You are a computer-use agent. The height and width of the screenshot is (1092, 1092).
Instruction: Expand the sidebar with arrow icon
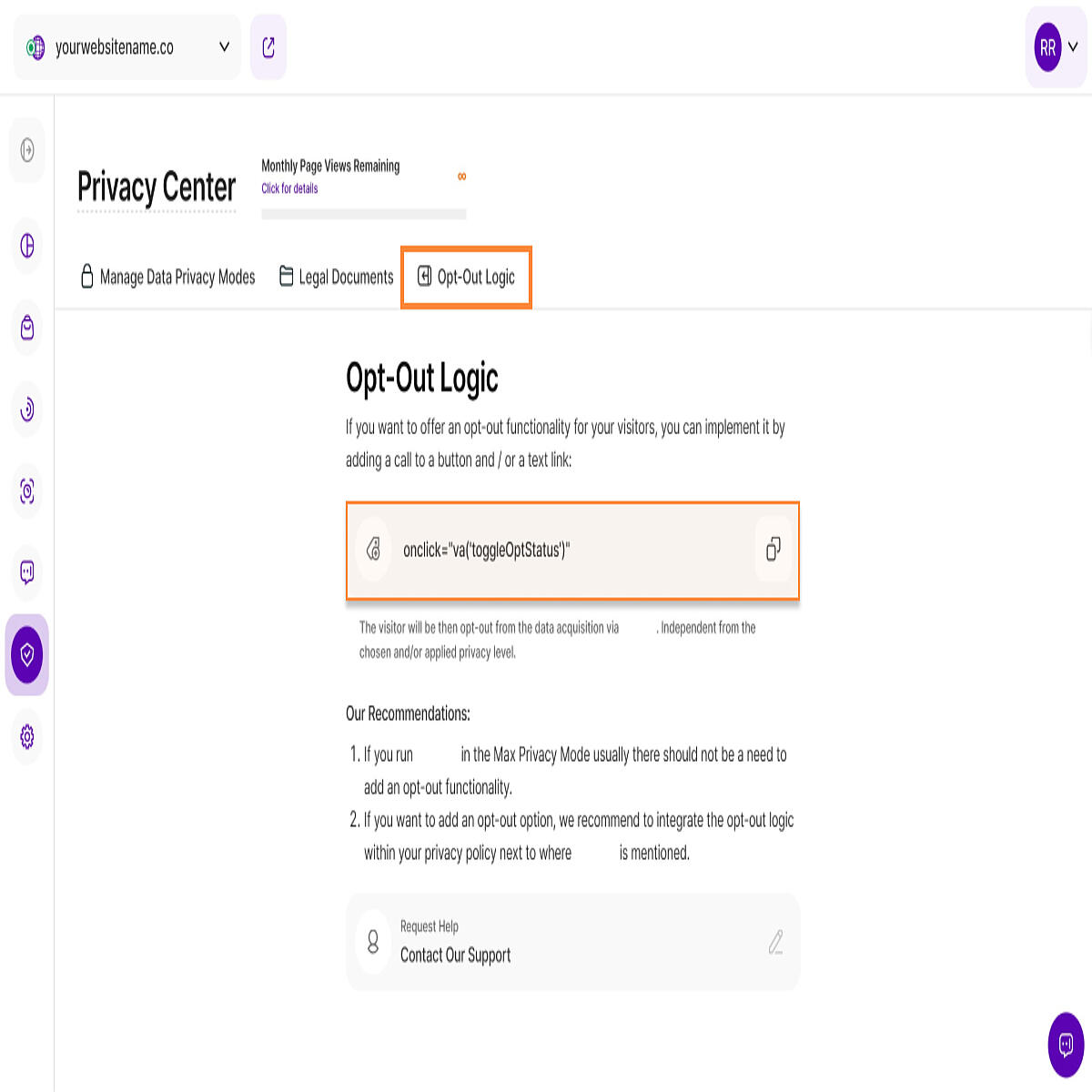tap(27, 150)
